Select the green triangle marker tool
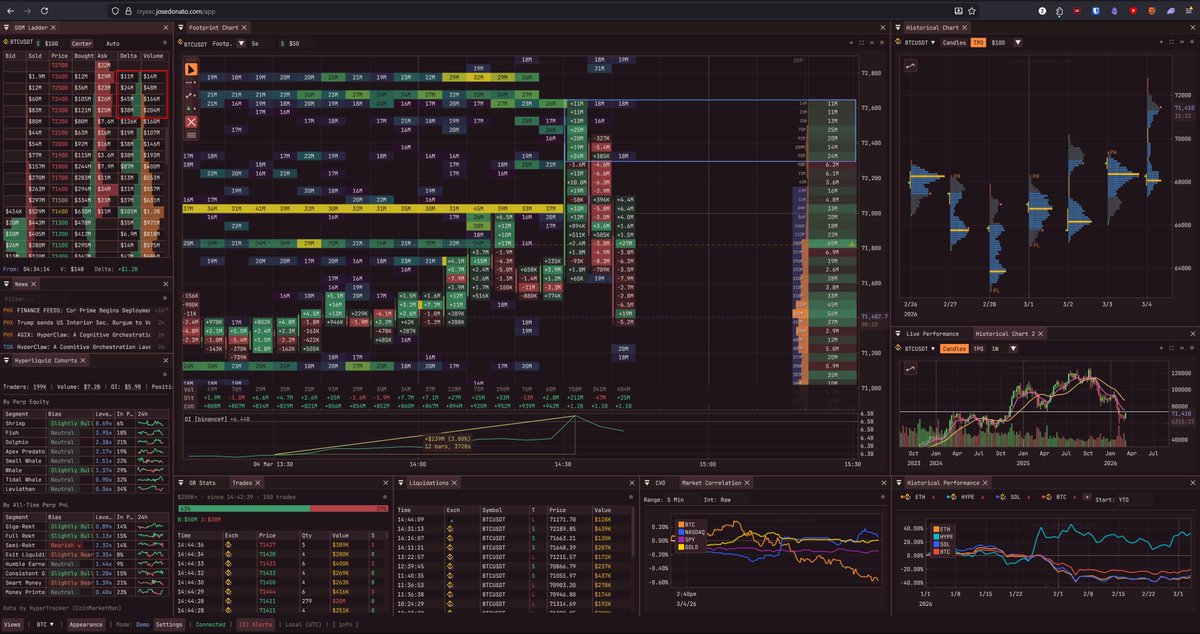The height and width of the screenshot is (634, 1200). (191, 108)
